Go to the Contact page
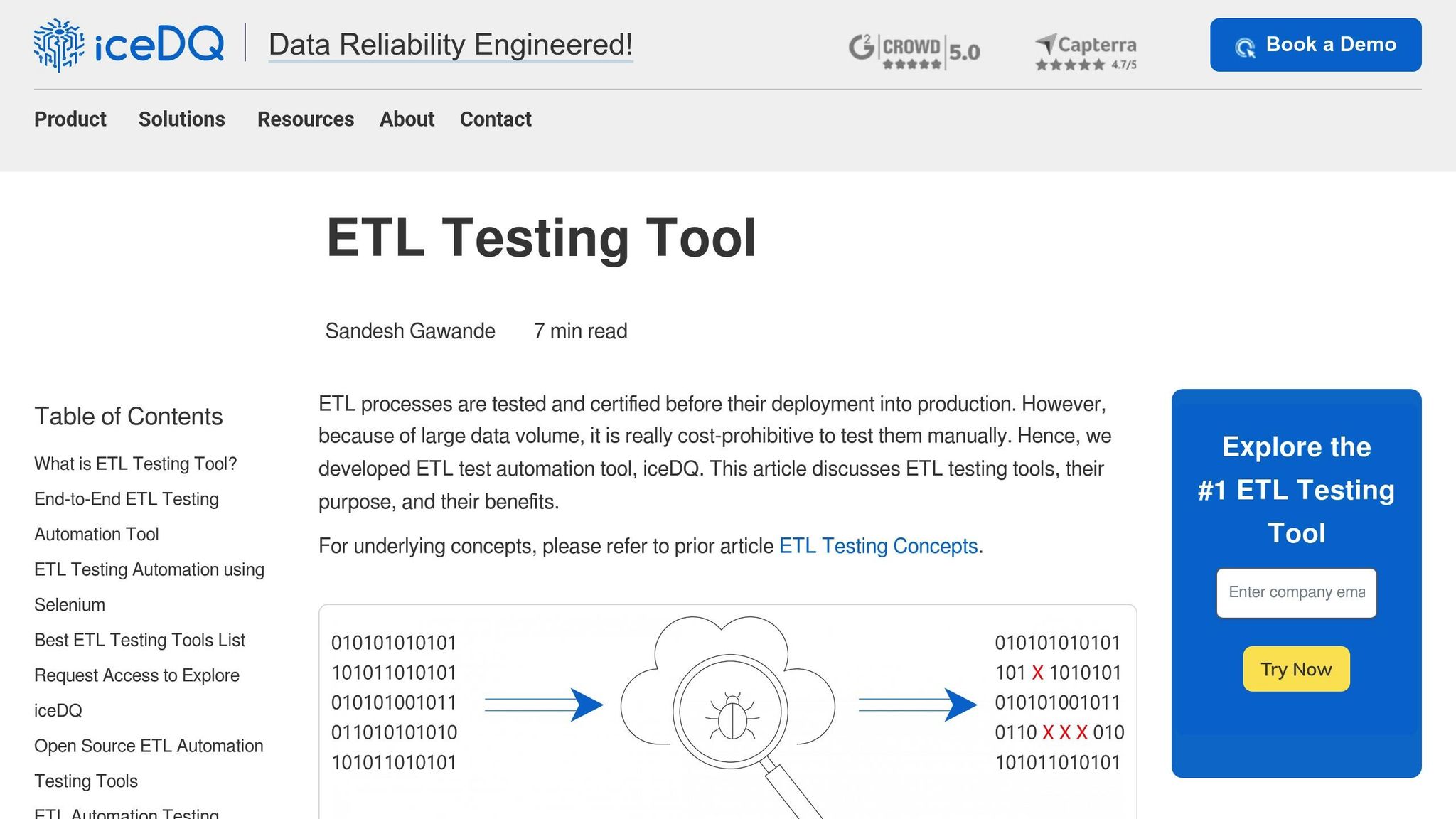1456x819 pixels. click(x=496, y=119)
